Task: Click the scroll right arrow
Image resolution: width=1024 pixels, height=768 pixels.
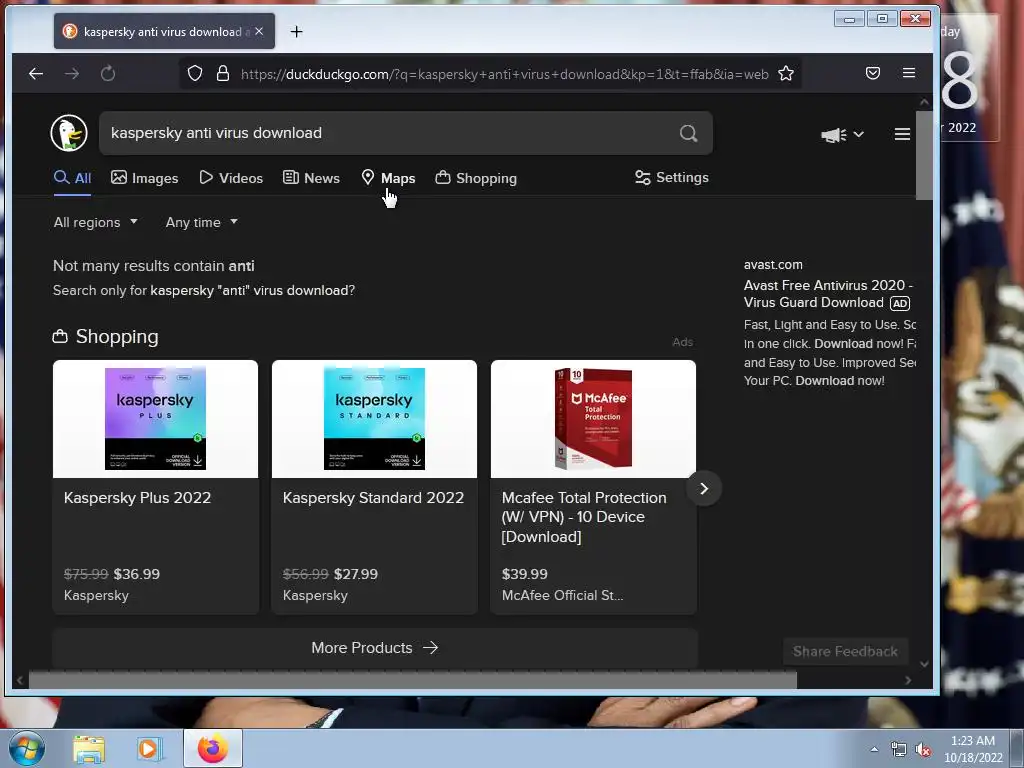Action: (x=908, y=680)
